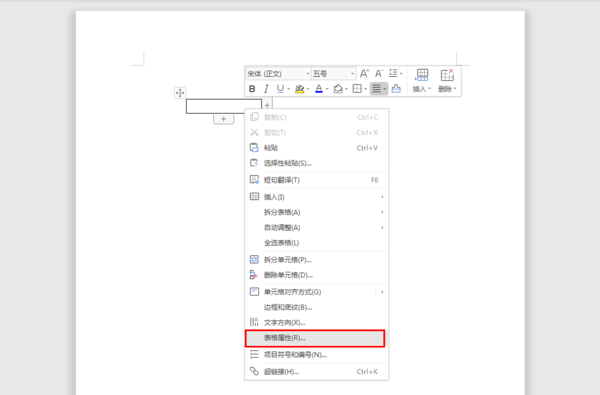This screenshot has height=395, width=600.
Task: Open the 拆分表格(A) submenu
Action: pos(316,212)
